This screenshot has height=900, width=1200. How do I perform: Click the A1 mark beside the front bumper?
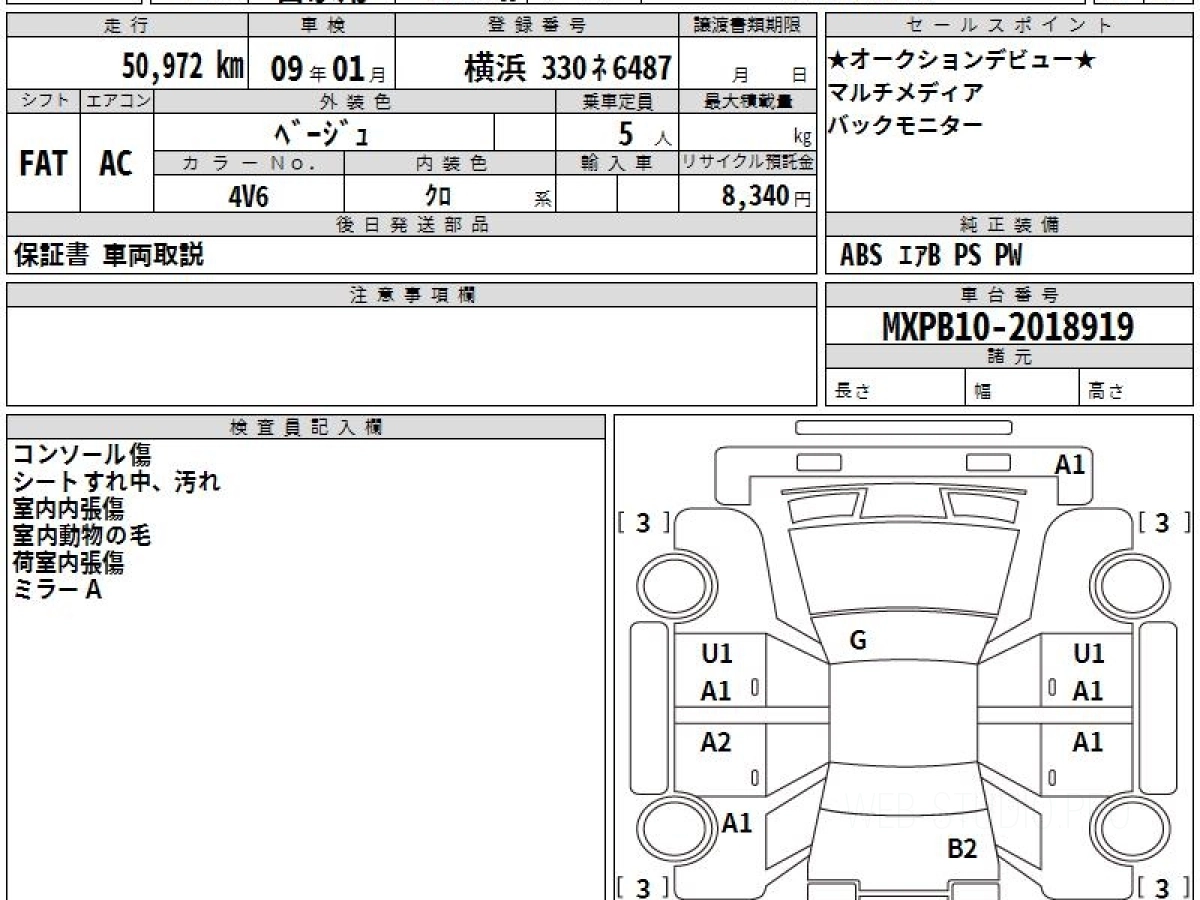(x=1070, y=464)
